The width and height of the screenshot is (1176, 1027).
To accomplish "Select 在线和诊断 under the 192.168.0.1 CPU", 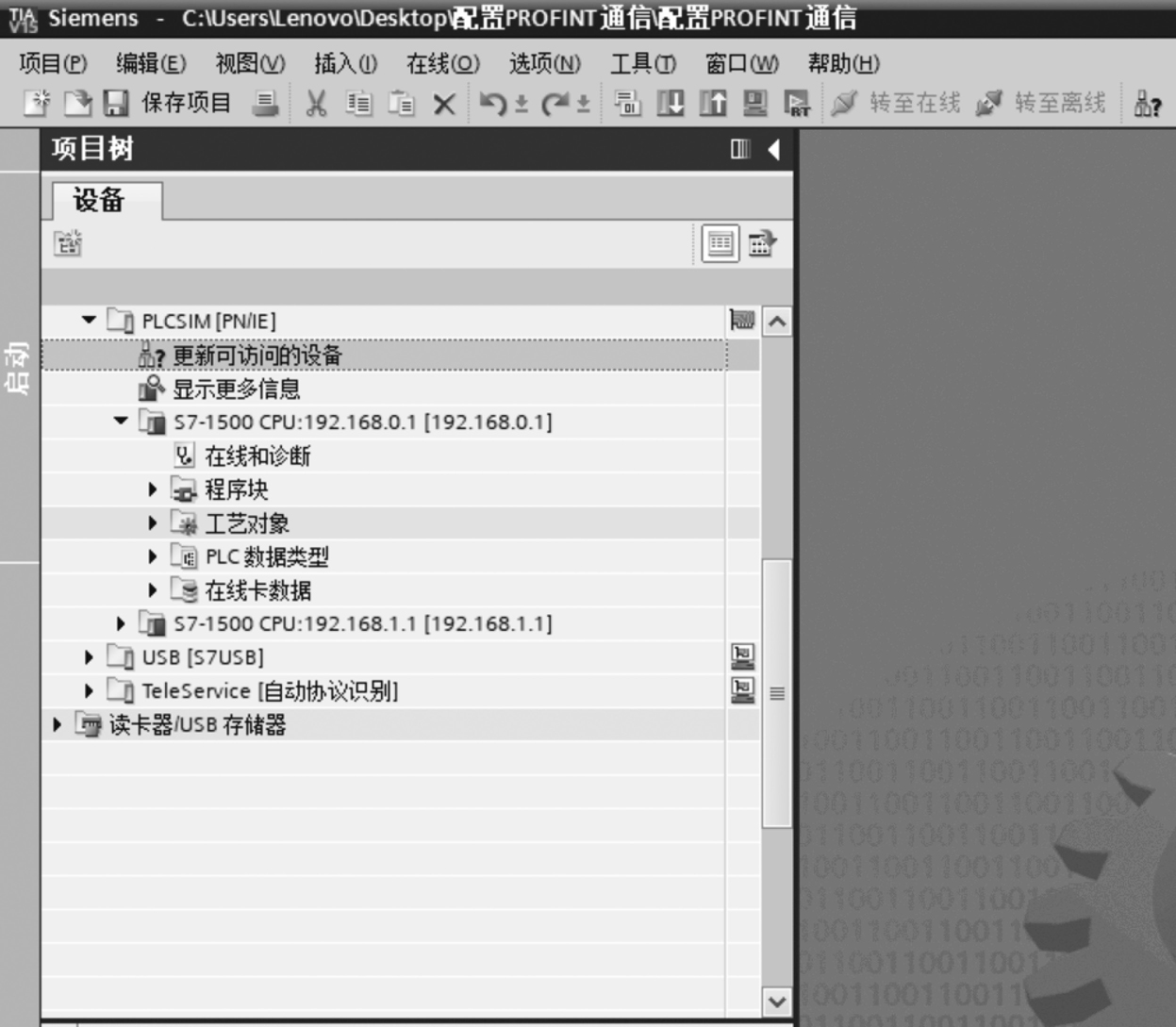I will click(x=257, y=456).
